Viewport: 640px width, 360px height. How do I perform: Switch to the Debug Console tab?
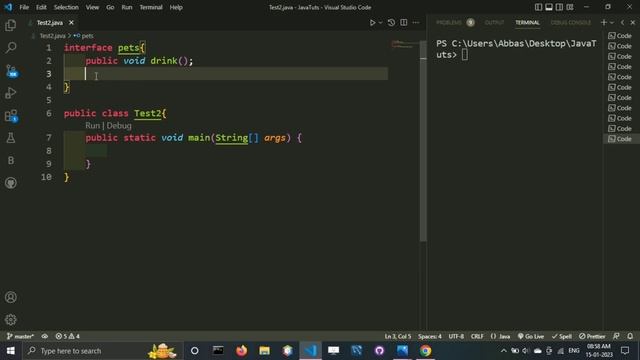(571, 22)
